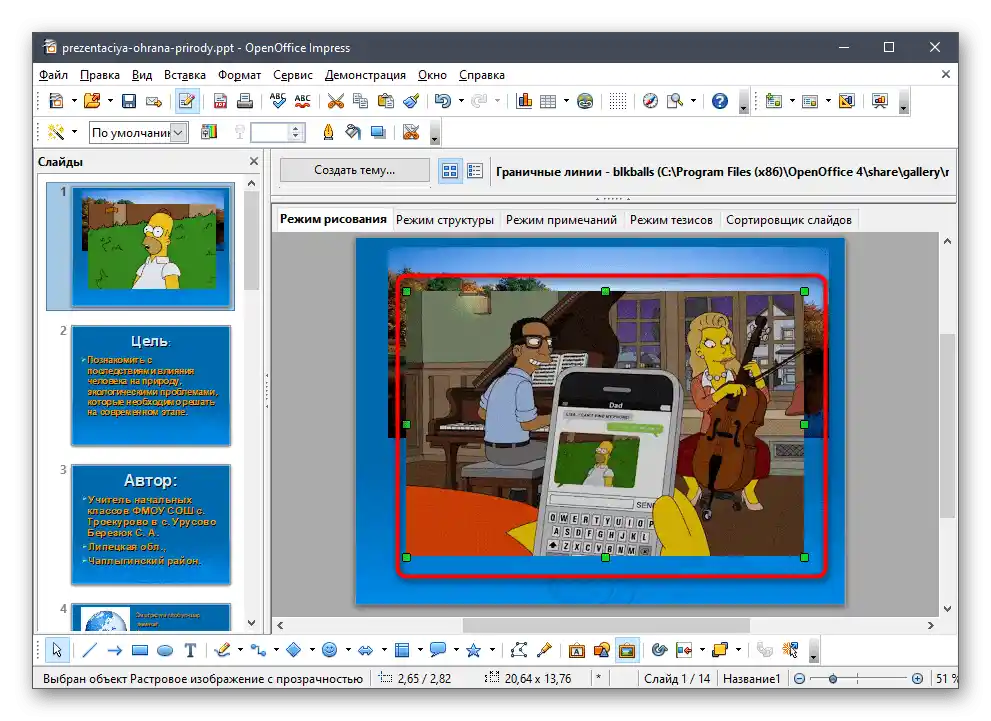Select the Ellipse drawing tool

[165, 650]
